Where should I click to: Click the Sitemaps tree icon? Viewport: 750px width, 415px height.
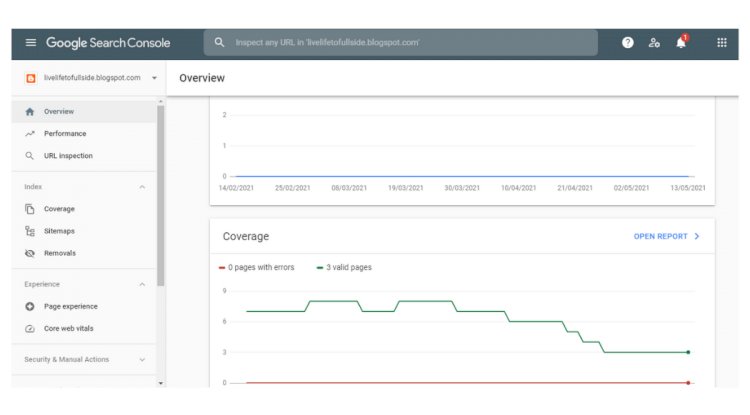(30, 231)
